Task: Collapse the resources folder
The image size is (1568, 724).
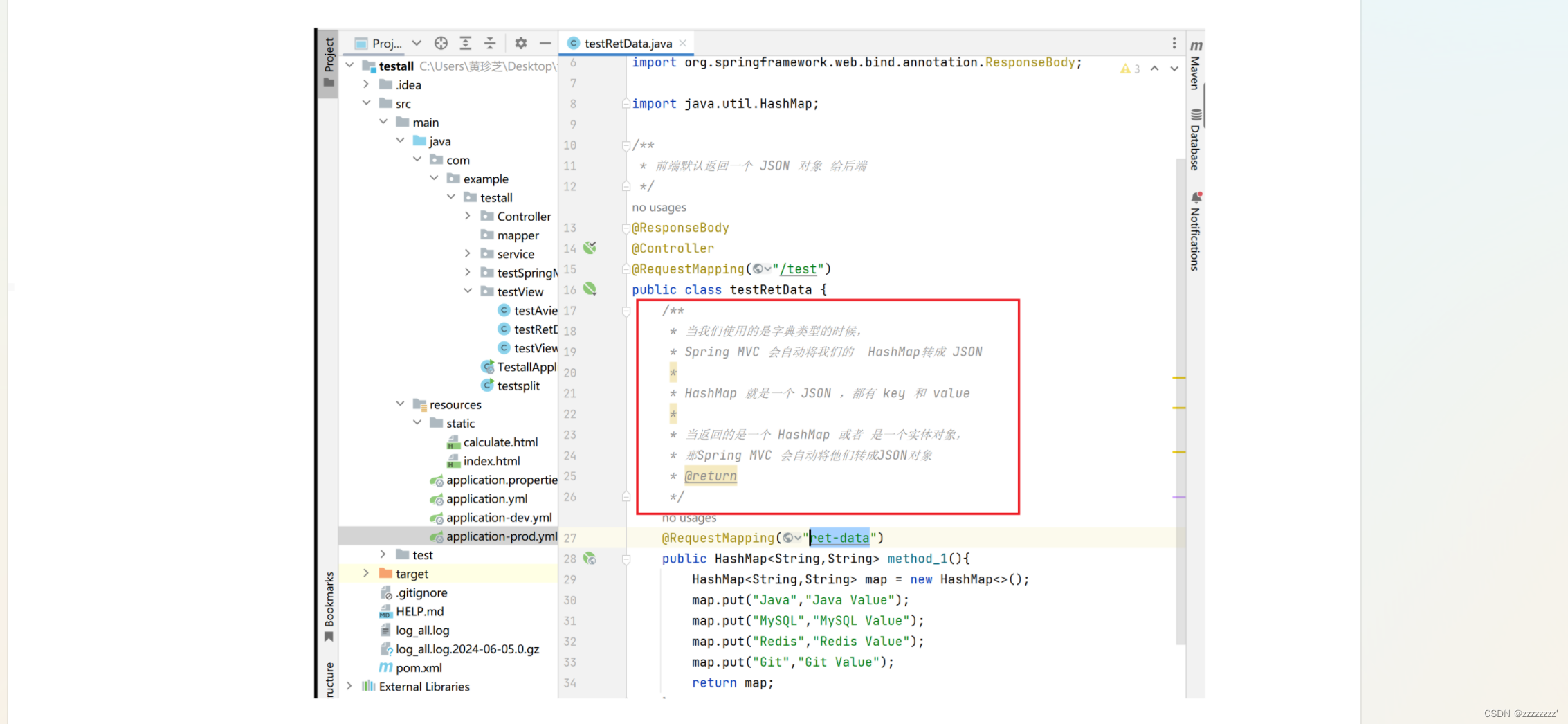Action: tap(400, 404)
